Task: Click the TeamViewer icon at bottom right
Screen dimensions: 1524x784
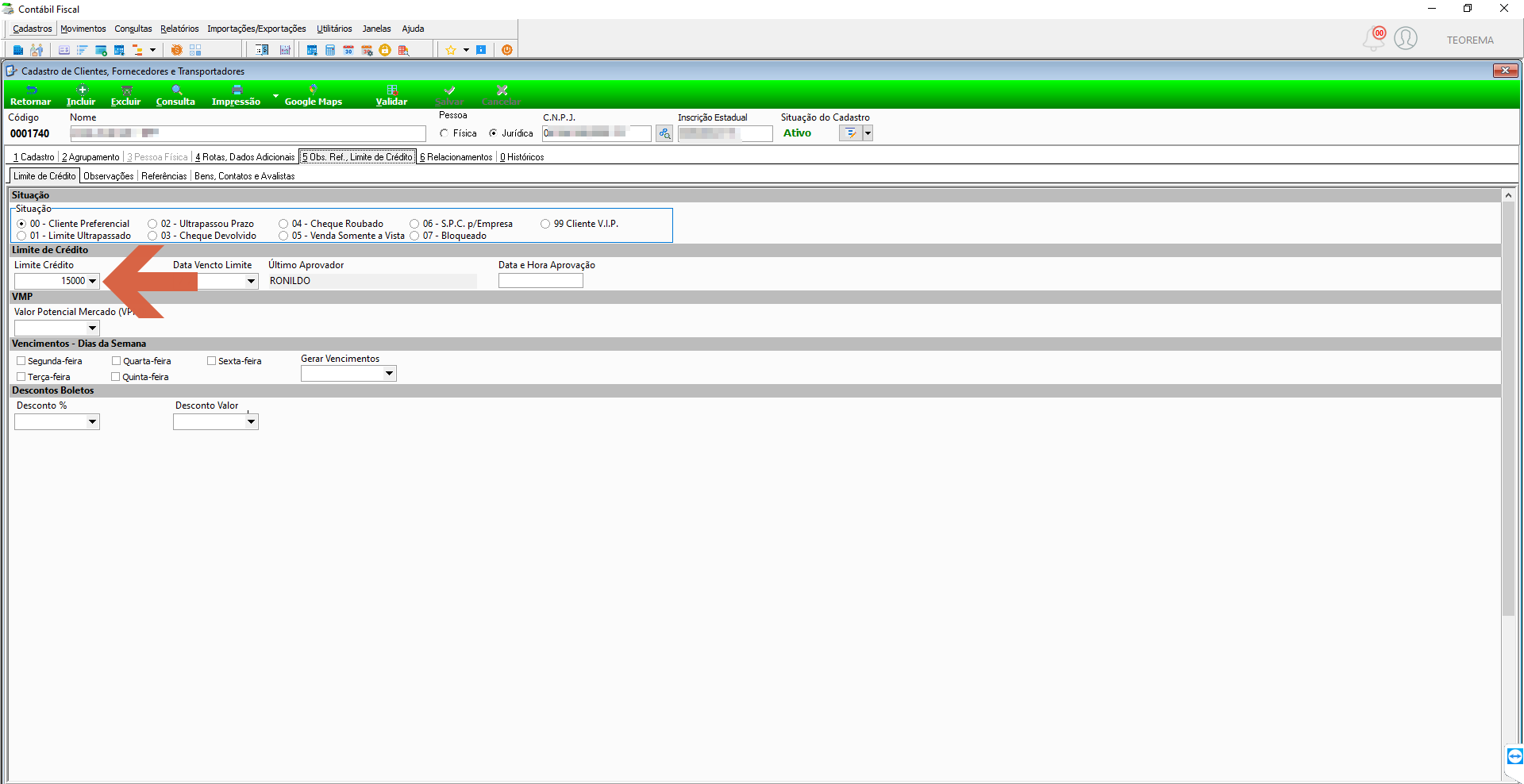Action: (x=1514, y=756)
